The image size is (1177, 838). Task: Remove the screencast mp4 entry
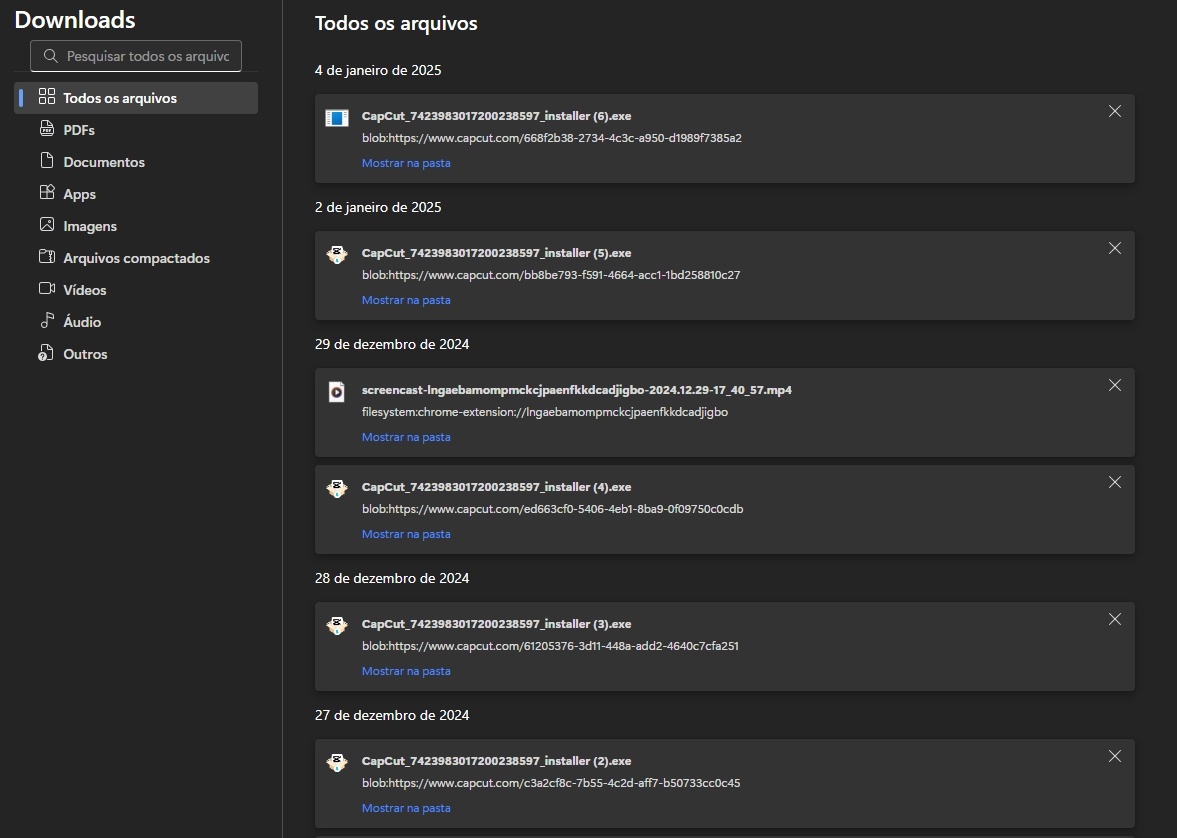pyautogui.click(x=1115, y=385)
